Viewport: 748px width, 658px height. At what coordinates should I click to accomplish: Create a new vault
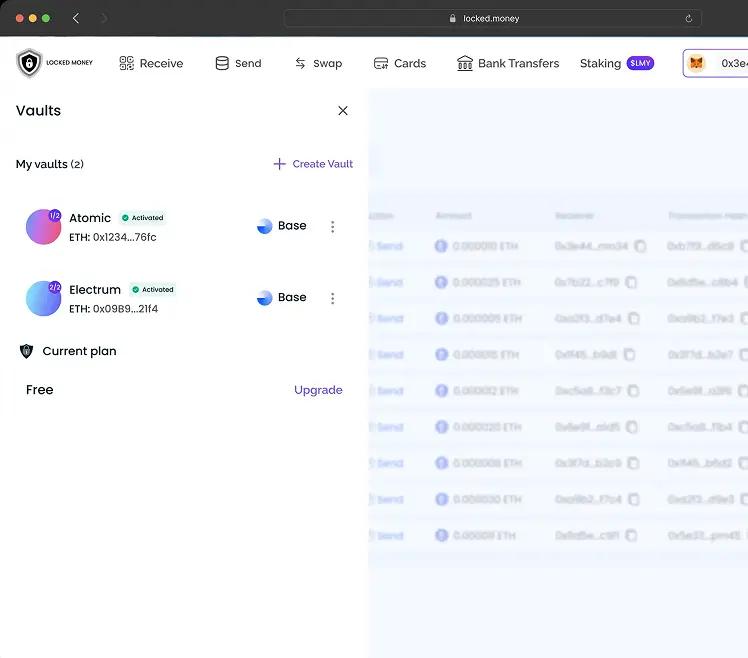click(313, 164)
